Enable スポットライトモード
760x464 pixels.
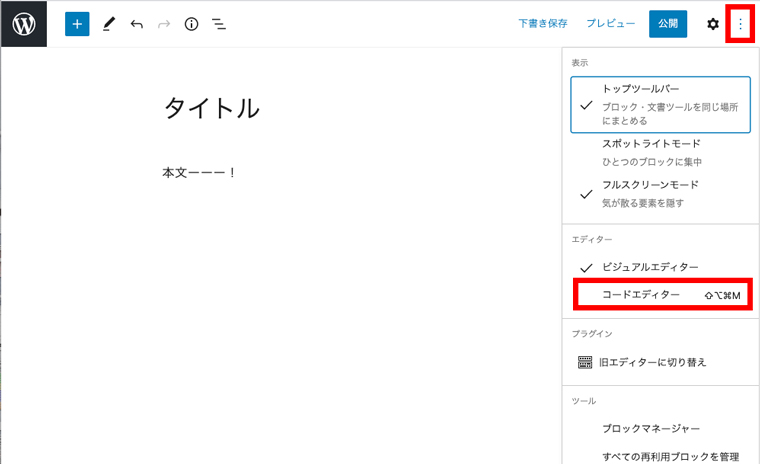point(661,153)
